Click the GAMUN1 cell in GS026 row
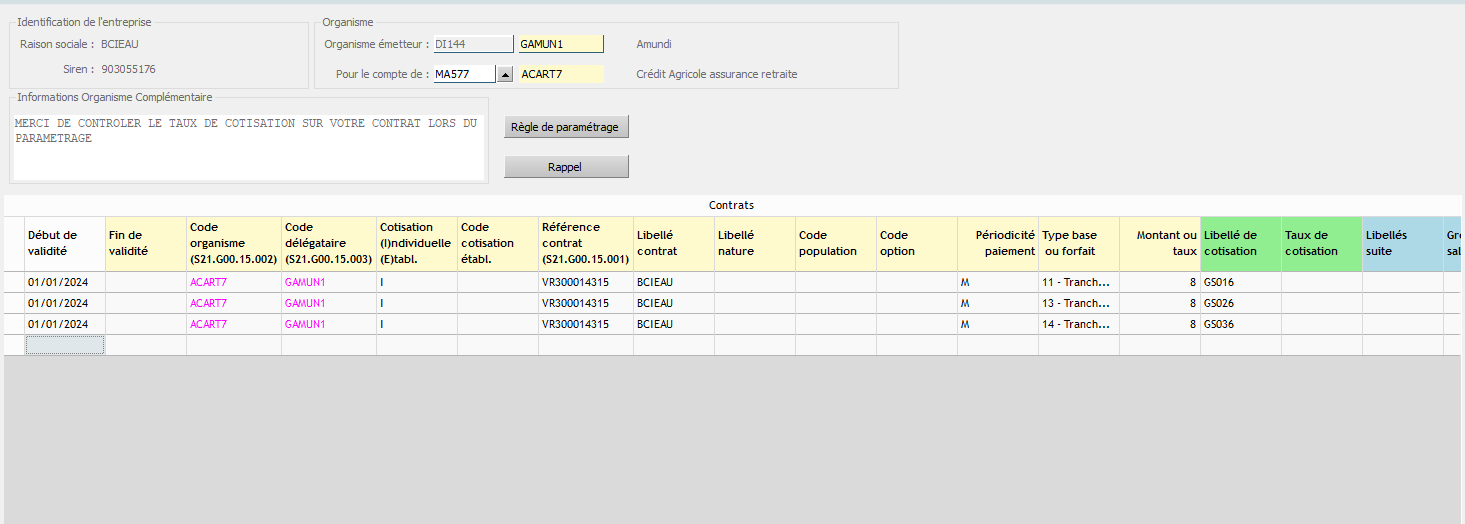Viewport: 1465px width, 524px height. coord(329,303)
